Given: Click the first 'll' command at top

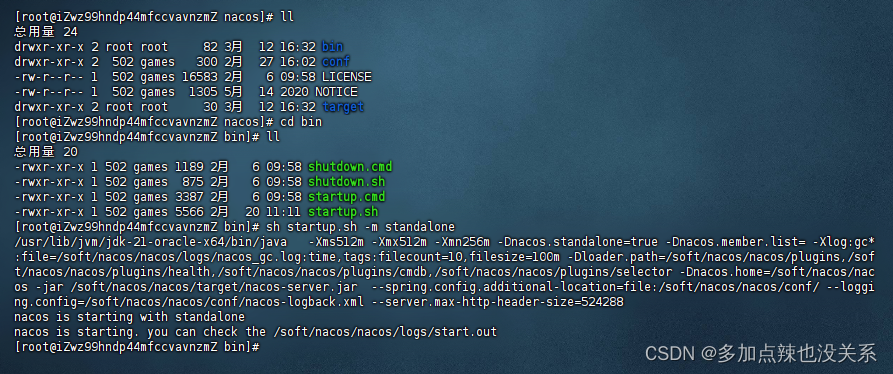Looking at the screenshot, I should [x=287, y=17].
